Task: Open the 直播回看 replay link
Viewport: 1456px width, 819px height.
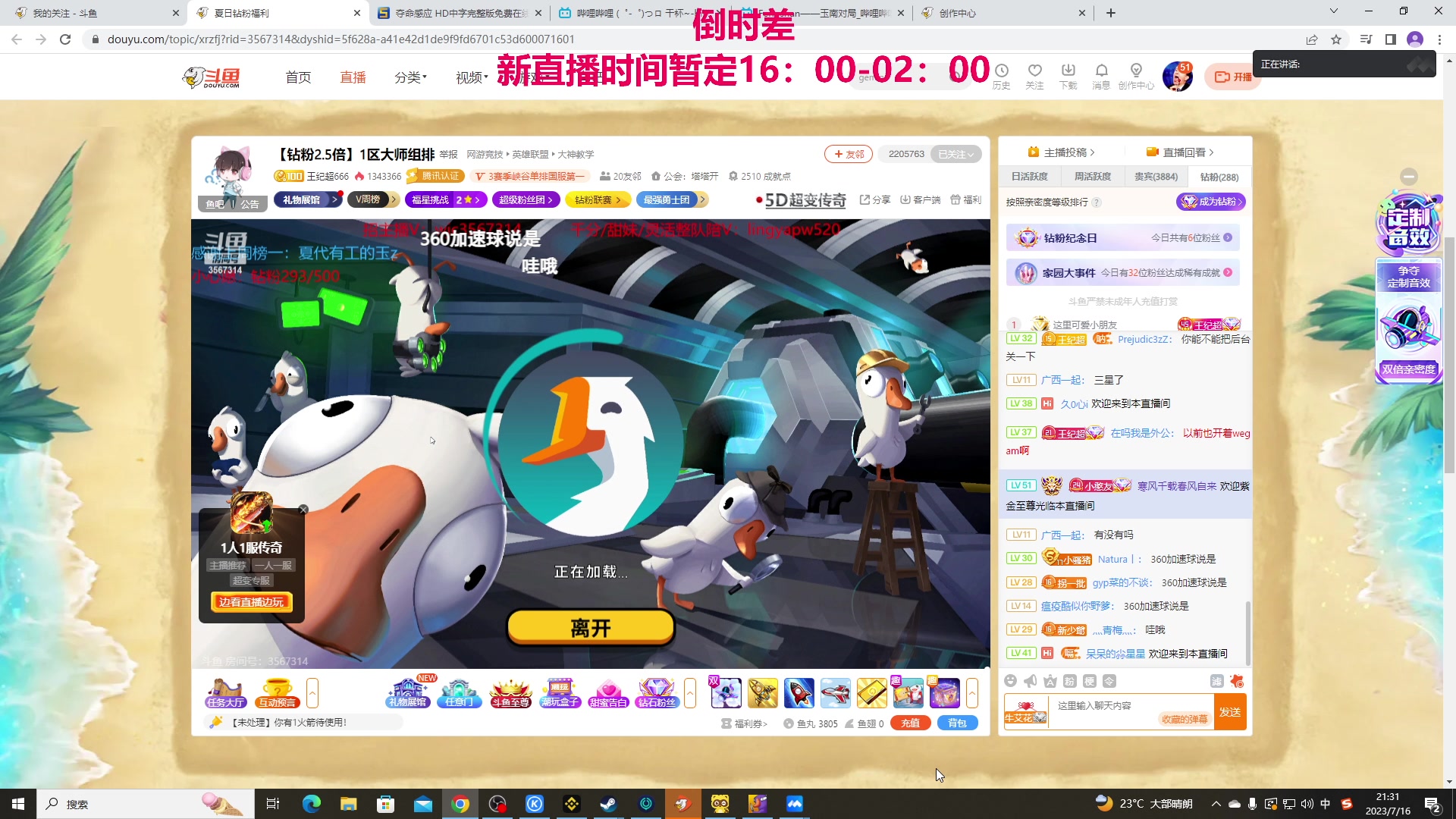Action: 1180,152
